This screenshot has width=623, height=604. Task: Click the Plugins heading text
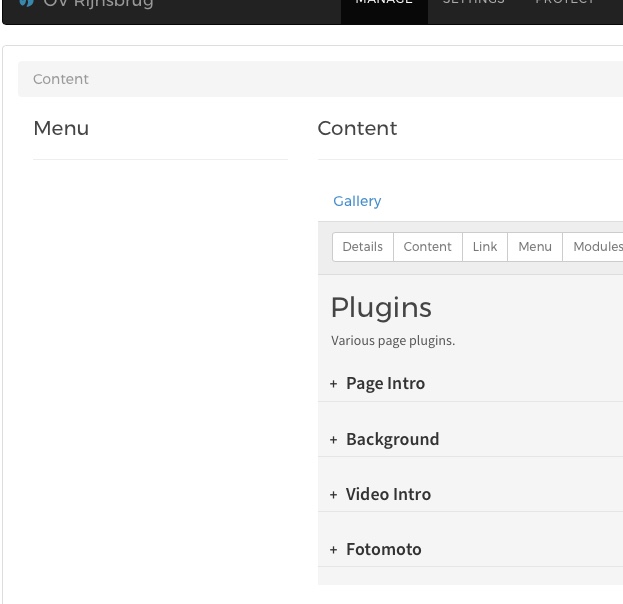point(381,308)
